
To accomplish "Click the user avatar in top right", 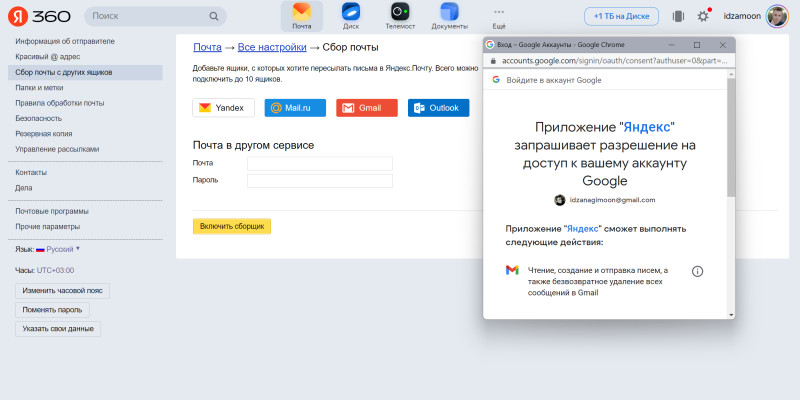I will [777, 16].
